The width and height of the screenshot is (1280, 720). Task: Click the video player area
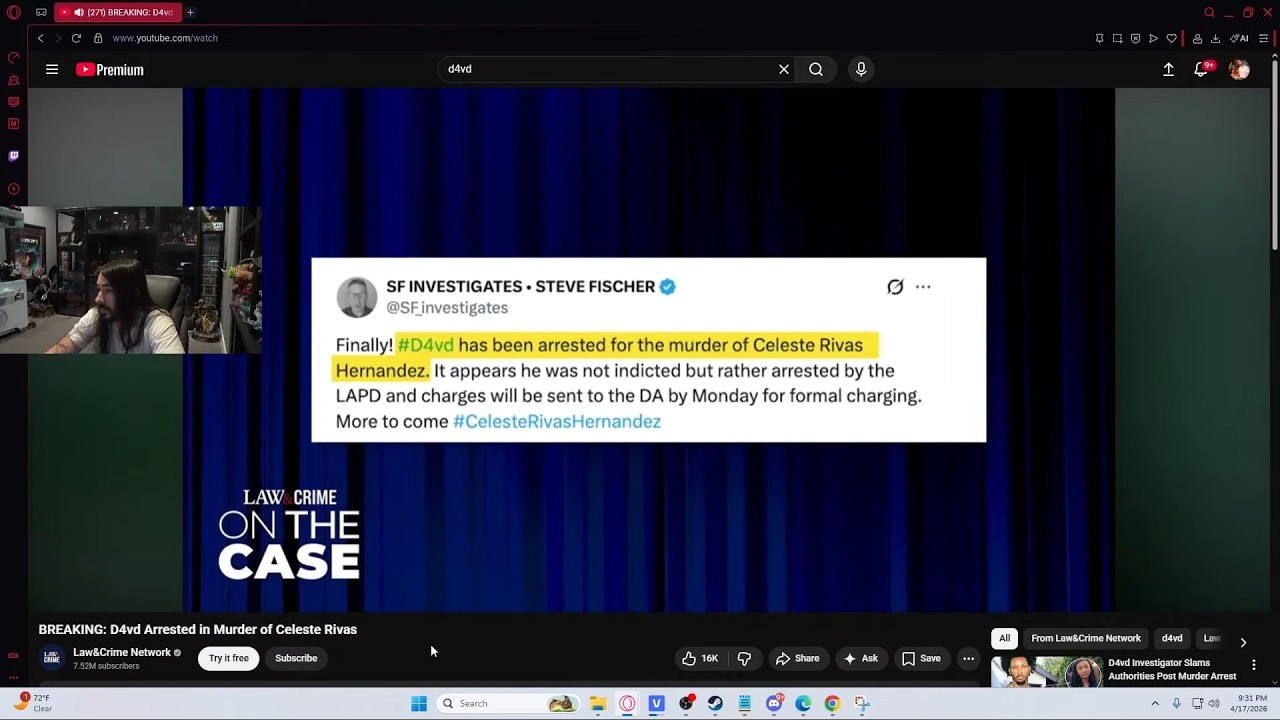pos(648,349)
